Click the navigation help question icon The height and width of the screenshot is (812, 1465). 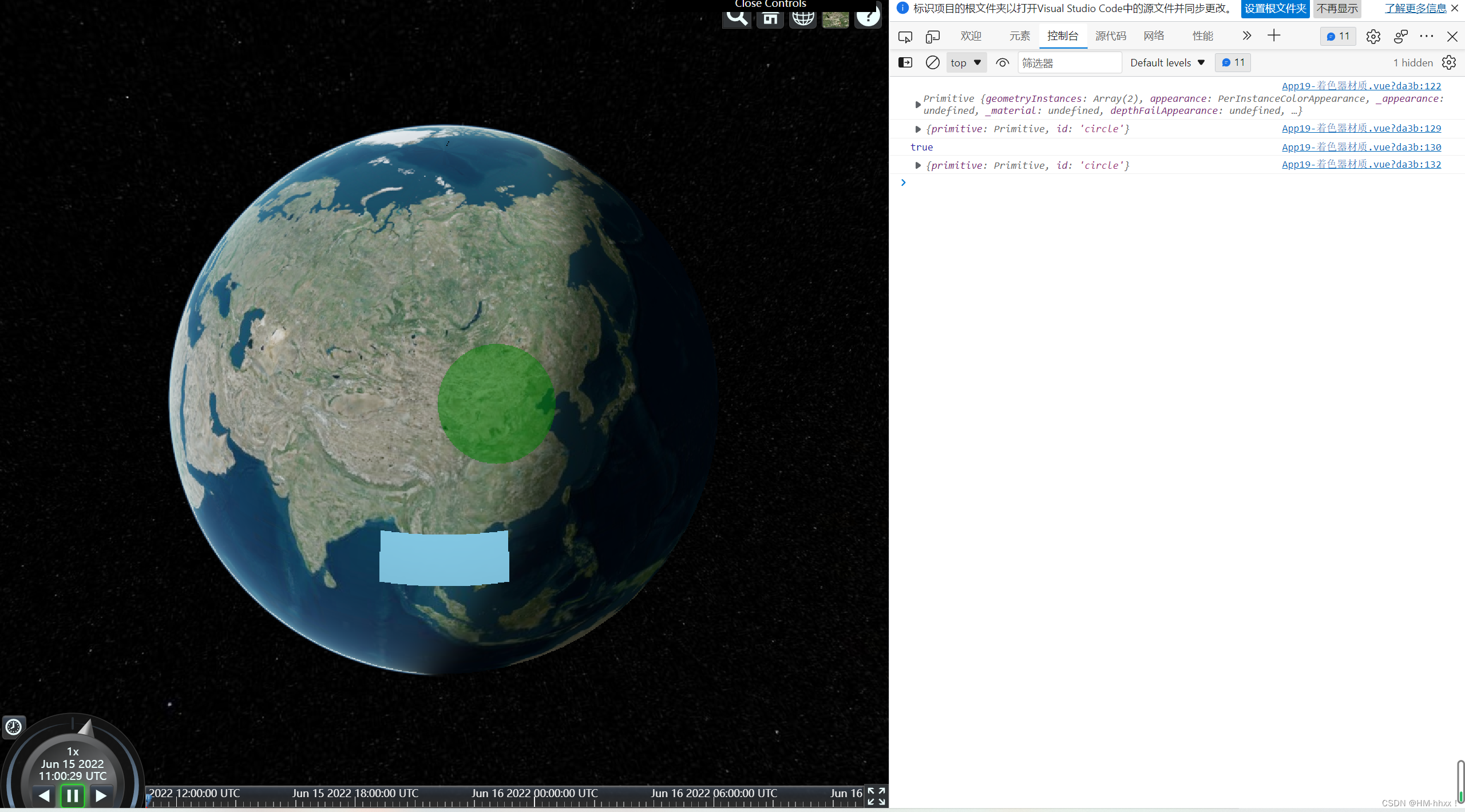[868, 16]
